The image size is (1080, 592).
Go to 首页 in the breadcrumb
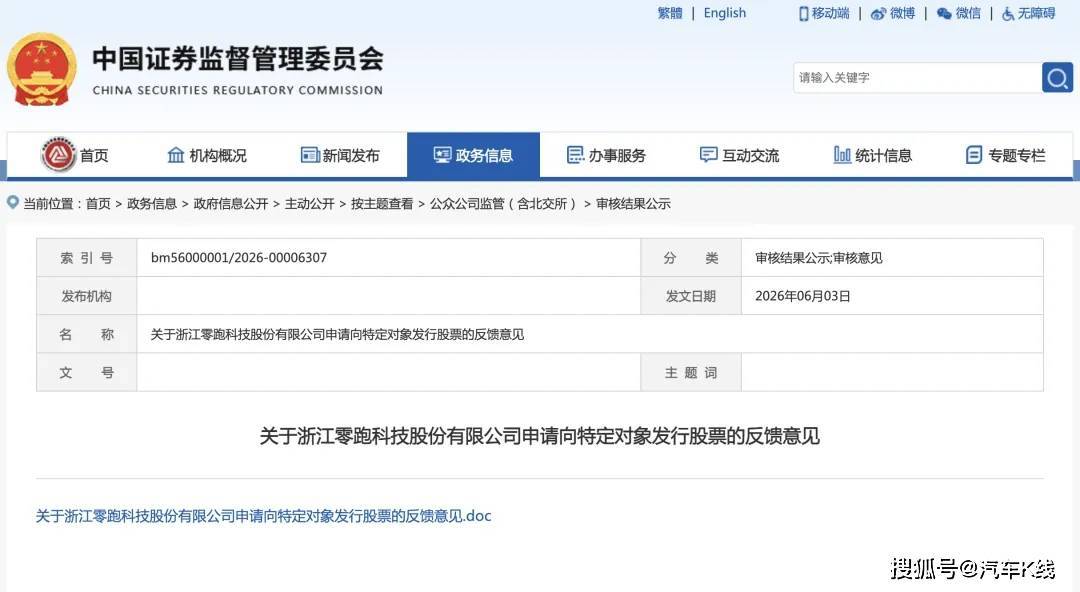98,204
